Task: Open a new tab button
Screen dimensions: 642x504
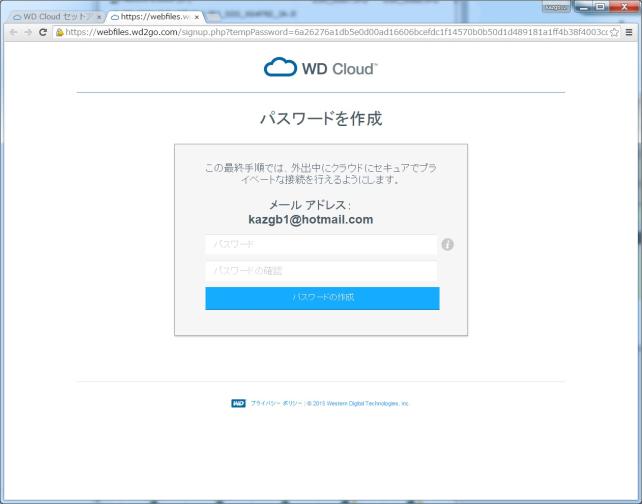Action: pos(212,17)
